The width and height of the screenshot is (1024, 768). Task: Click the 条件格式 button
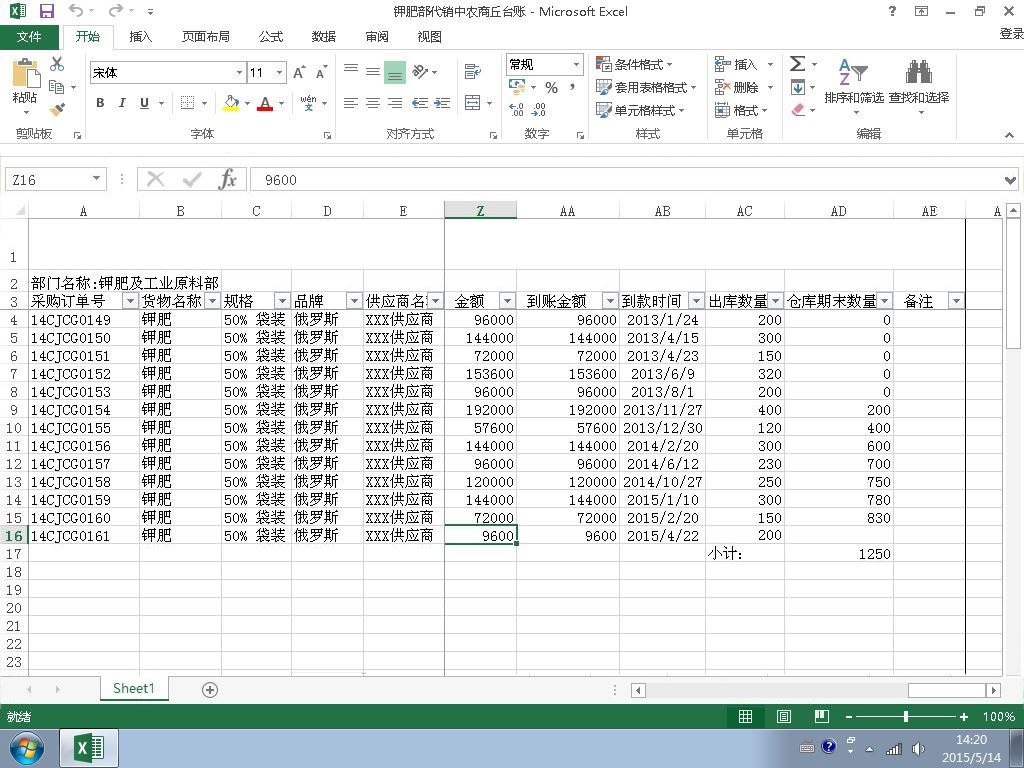(x=634, y=64)
